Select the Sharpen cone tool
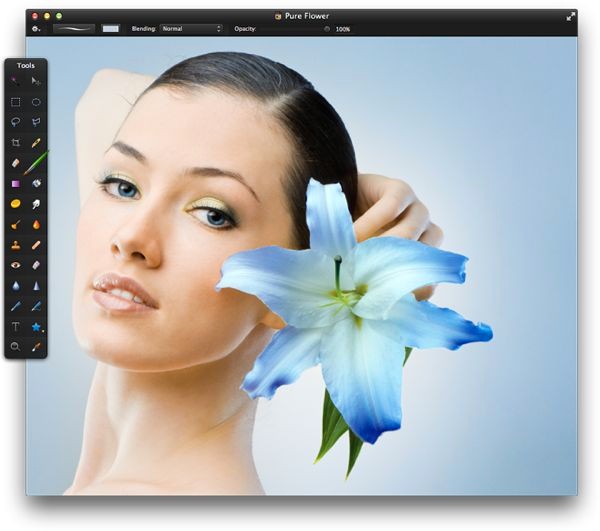Screen dimensions: 600x531 36,286
